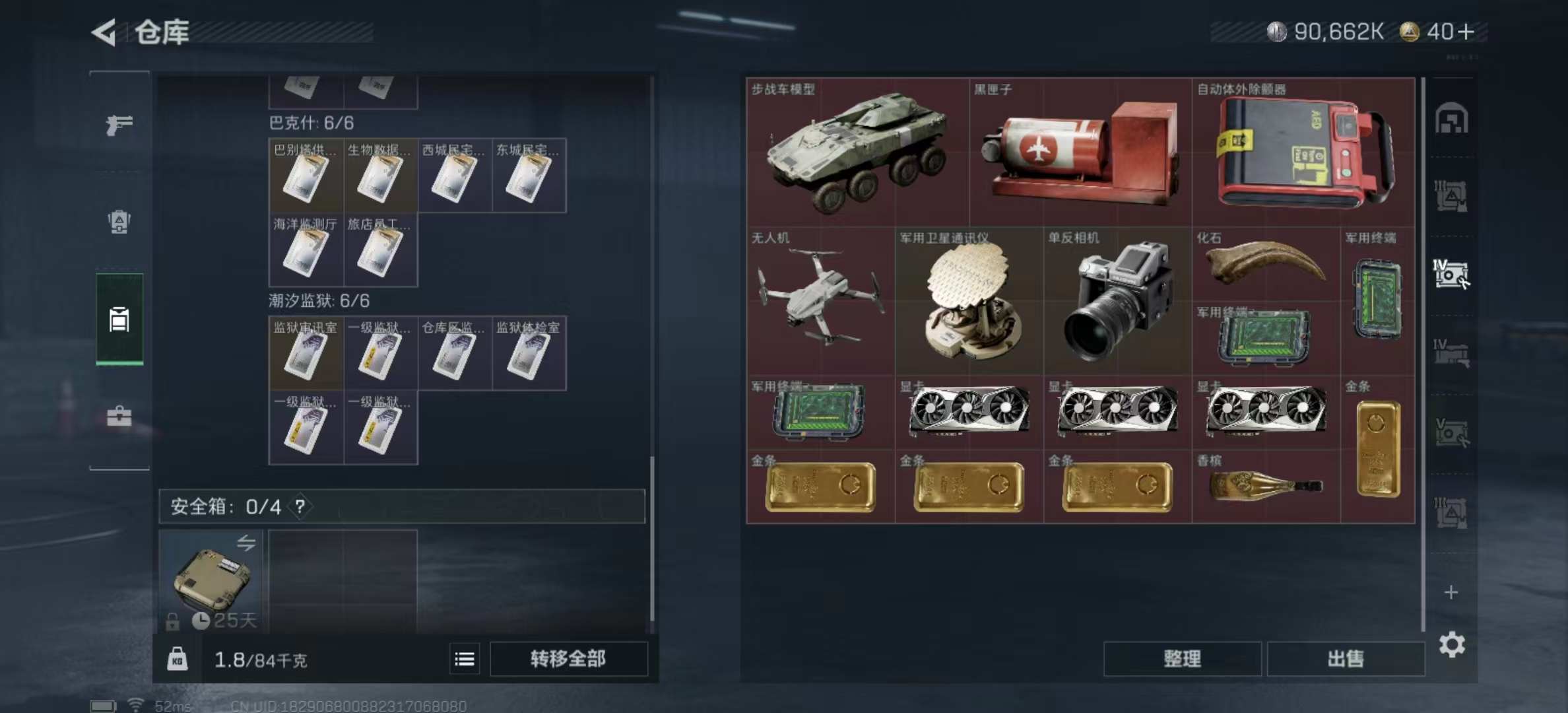Click the 出售 sell button
The height and width of the screenshot is (713, 1568).
1346,659
